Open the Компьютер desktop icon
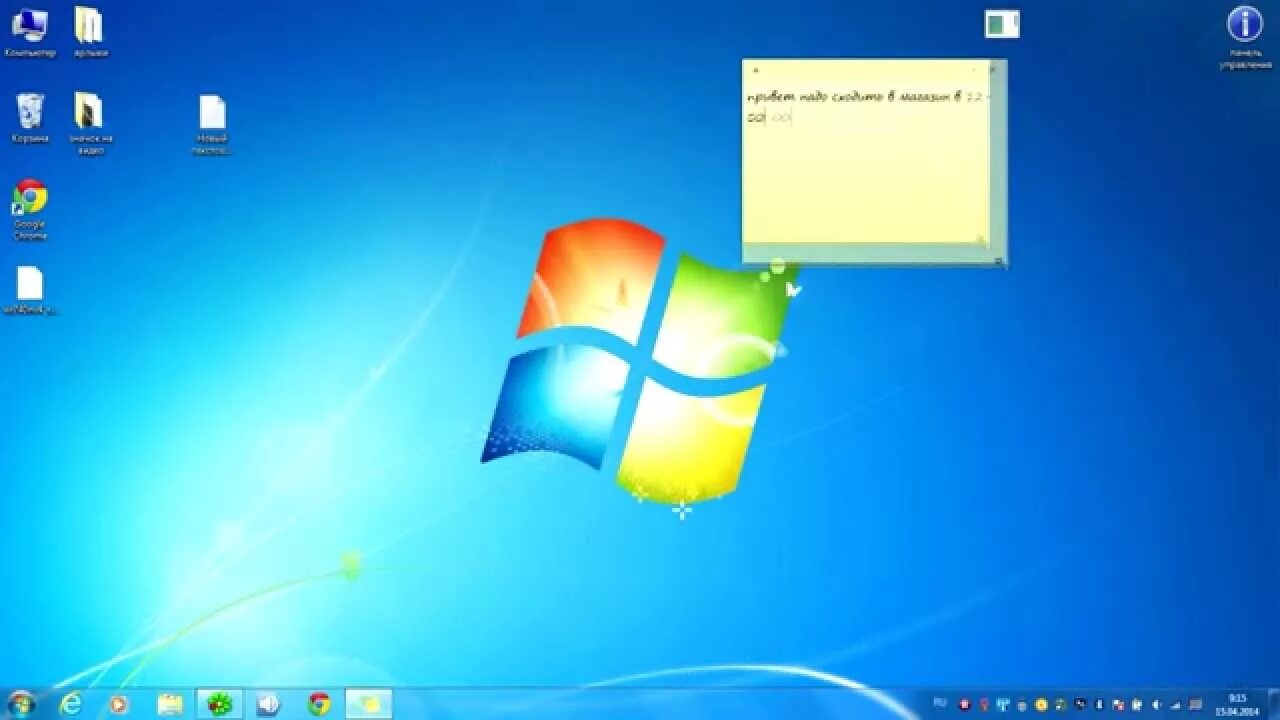Screen dimensions: 1280x720 [x=30, y=32]
